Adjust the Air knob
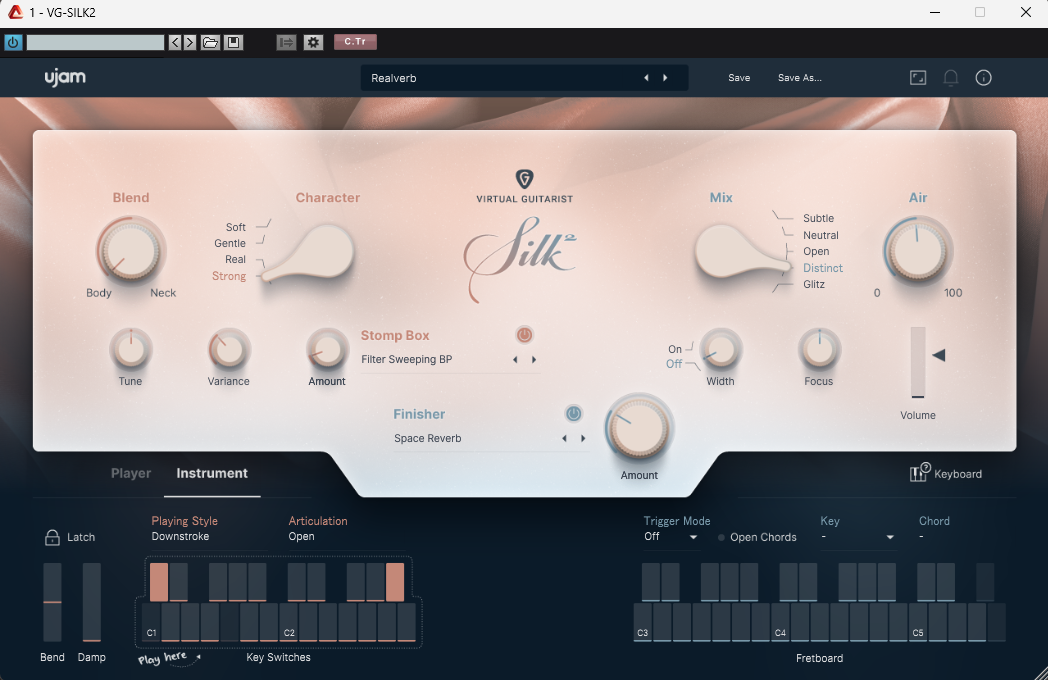 pyautogui.click(x=918, y=251)
